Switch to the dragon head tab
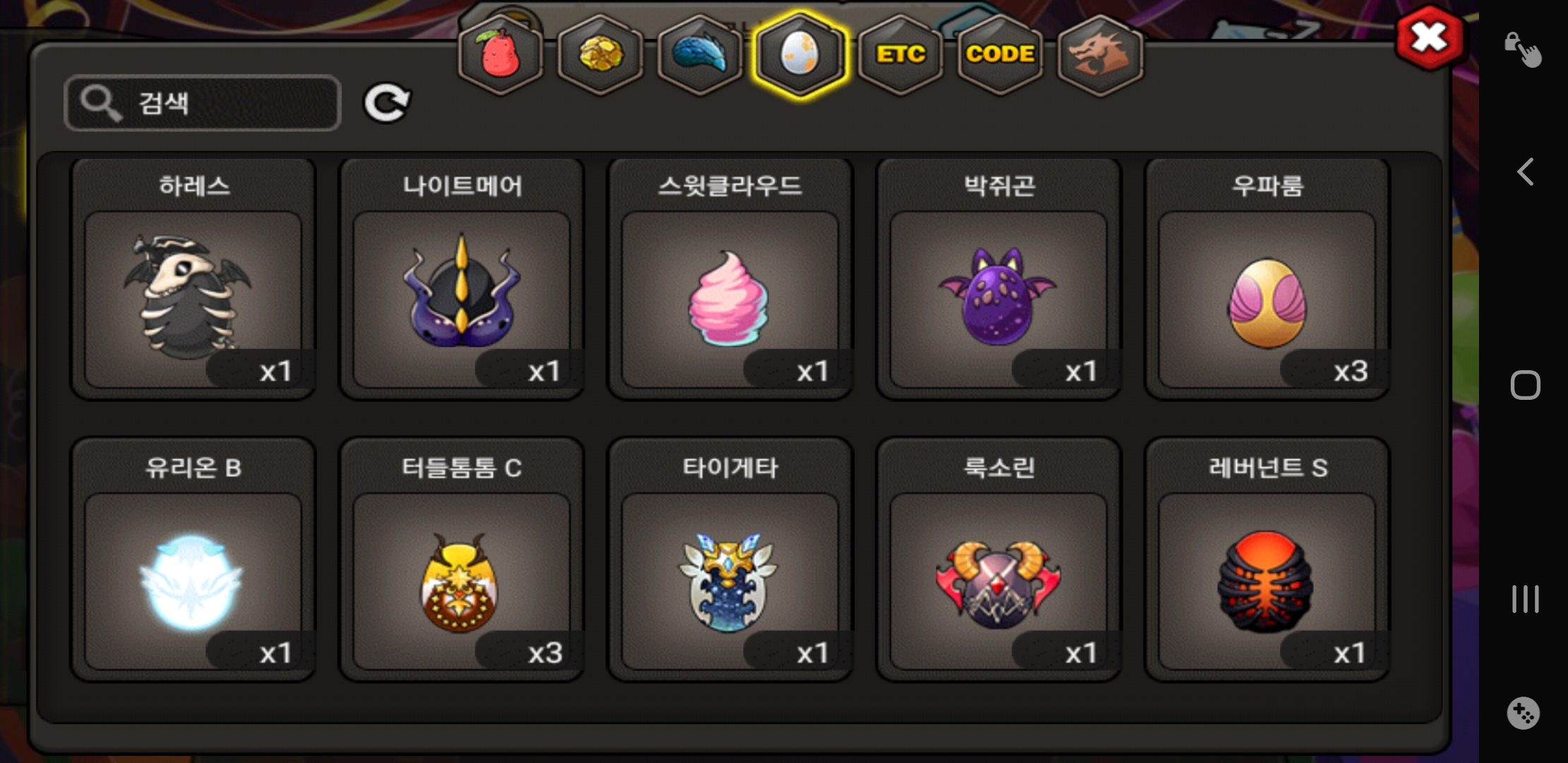This screenshot has width=1568, height=763. coord(1100,55)
